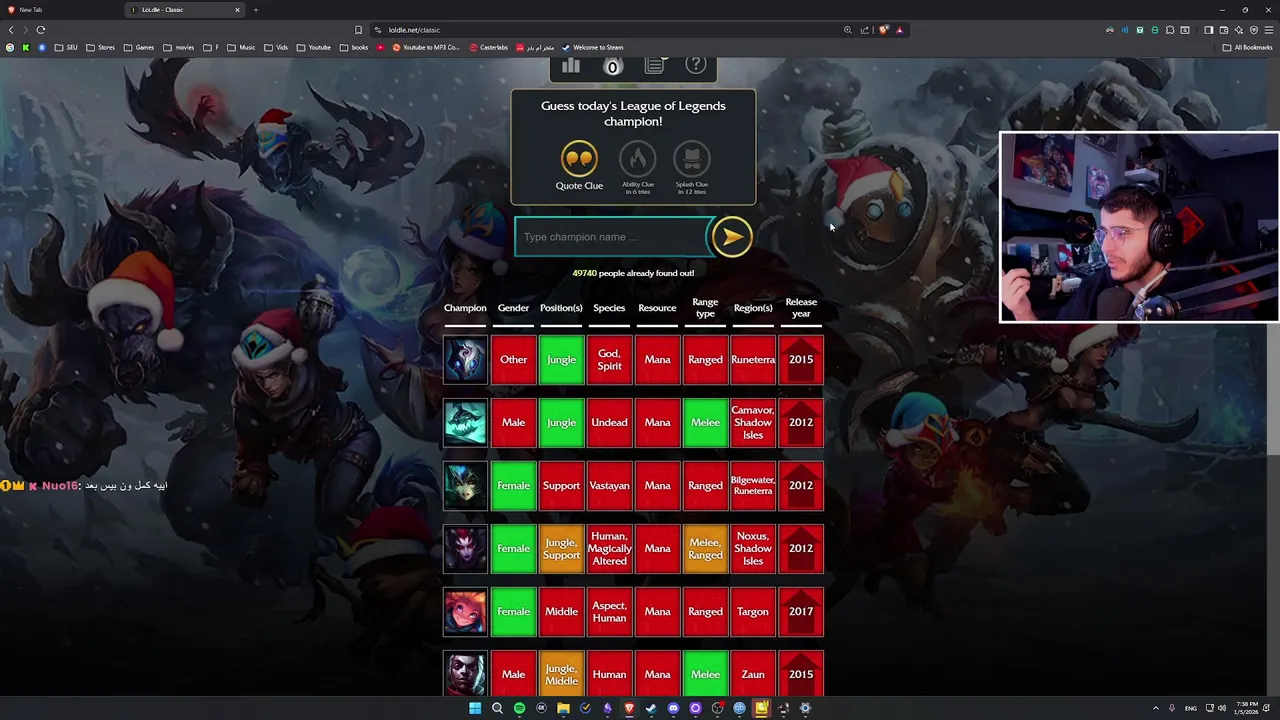Click the 'Zaun' region cell
1280x720 pixels.
coord(753,674)
